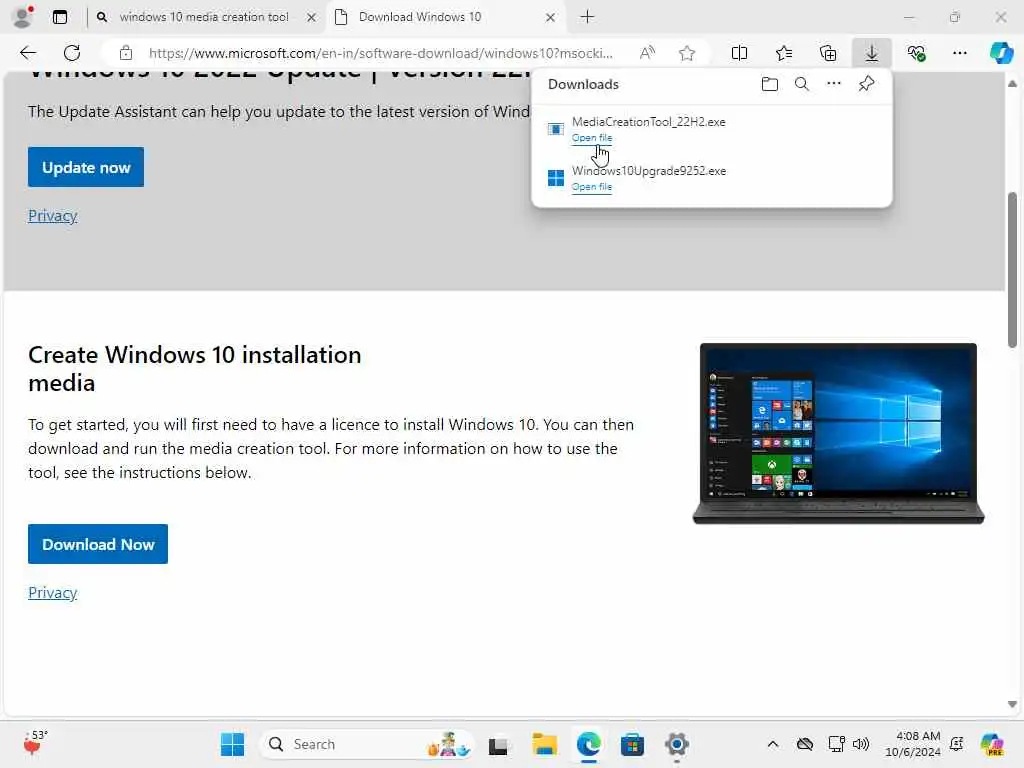The height and width of the screenshot is (768, 1024).
Task: Open Edge Settings and more menu
Action: [x=959, y=53]
